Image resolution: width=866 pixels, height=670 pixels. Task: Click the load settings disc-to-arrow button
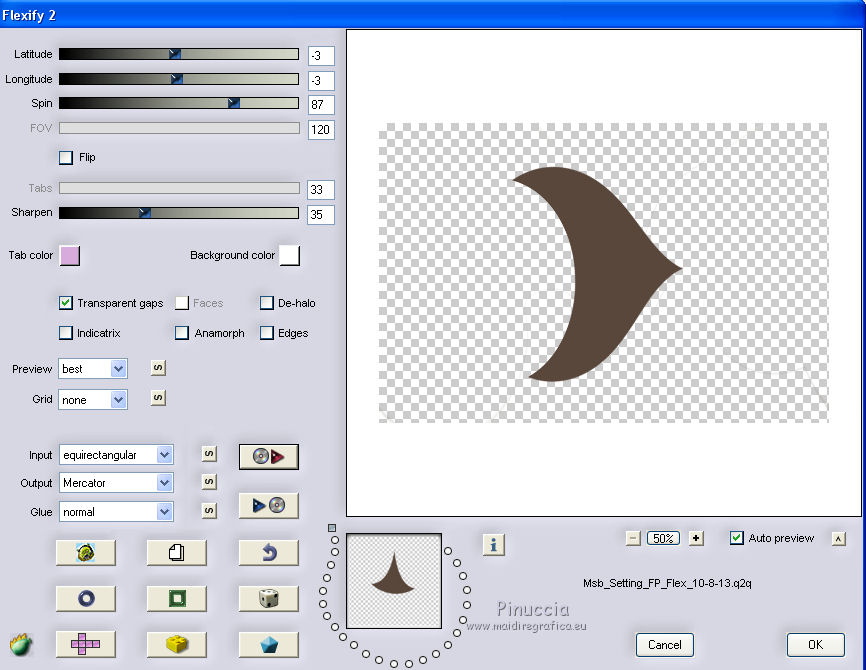coord(268,457)
